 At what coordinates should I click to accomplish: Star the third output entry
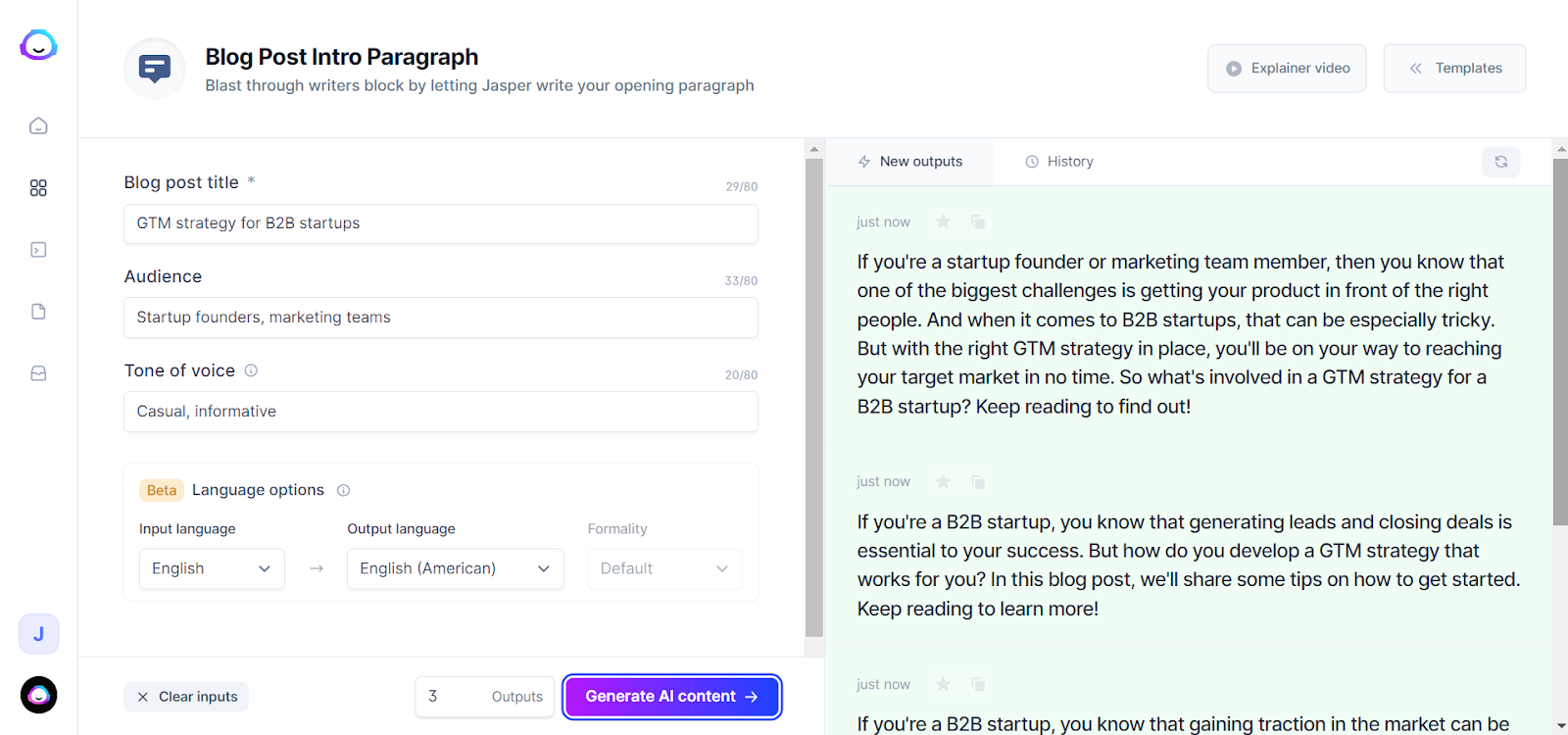coord(943,684)
